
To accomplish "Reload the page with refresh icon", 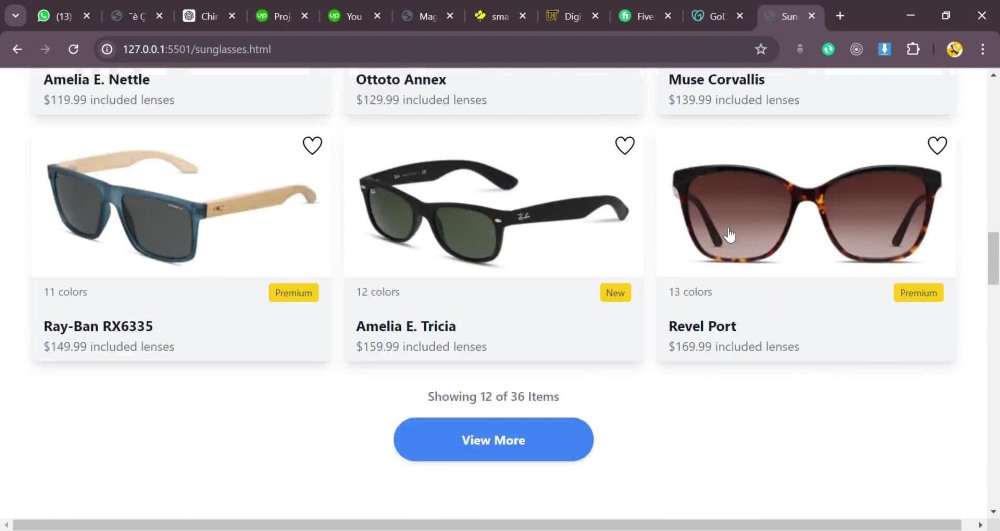I will tap(73, 49).
